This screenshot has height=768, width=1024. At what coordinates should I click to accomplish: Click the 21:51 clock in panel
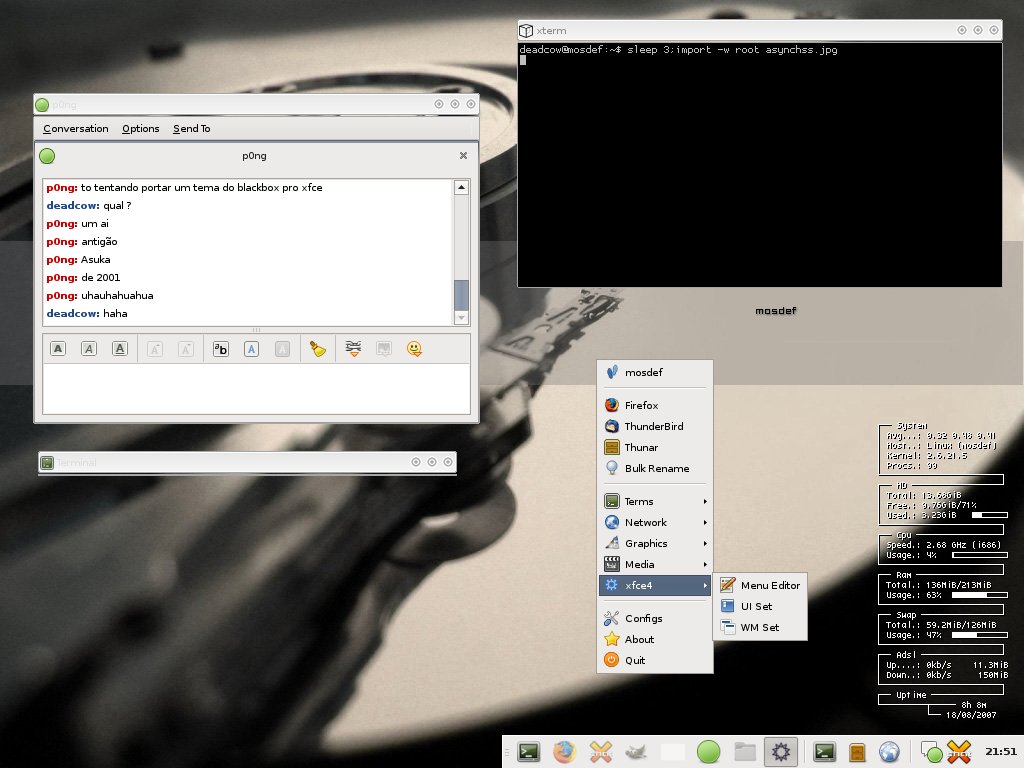[1000, 752]
